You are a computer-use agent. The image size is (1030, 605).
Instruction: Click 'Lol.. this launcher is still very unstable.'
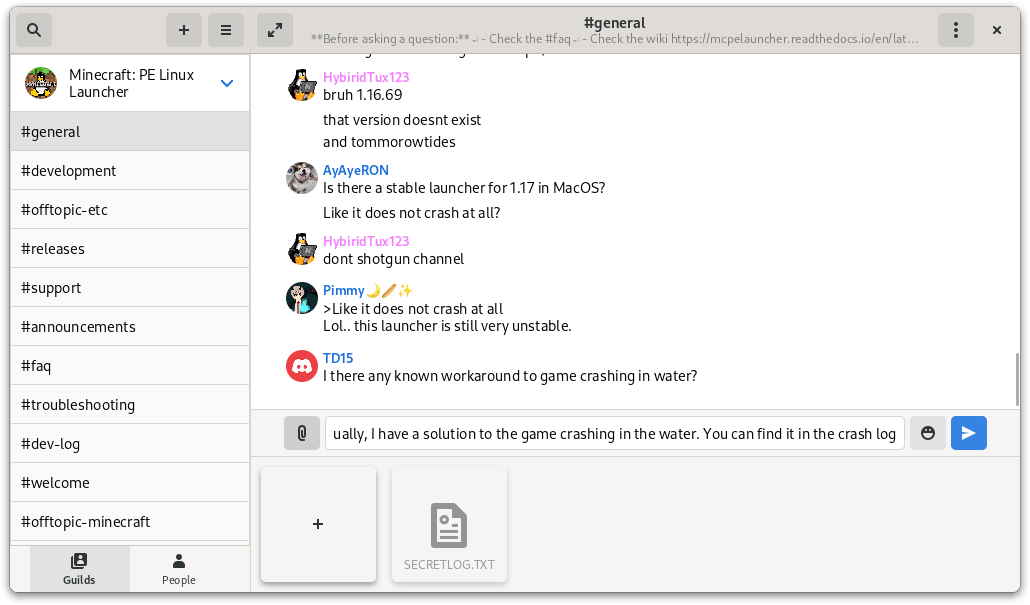pos(447,326)
